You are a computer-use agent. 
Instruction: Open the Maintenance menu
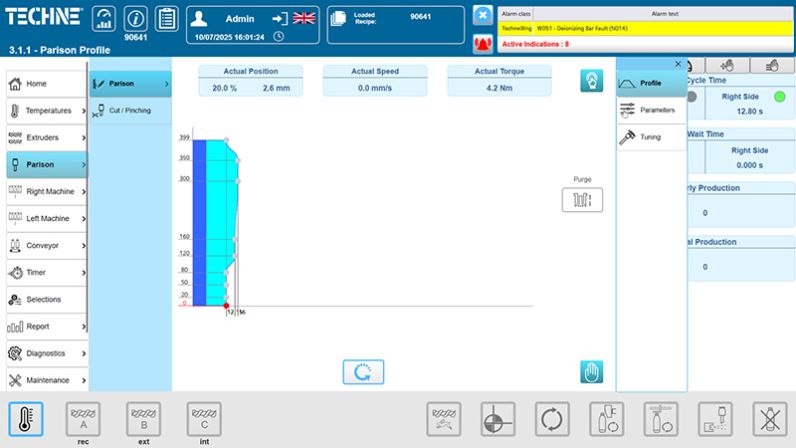(x=47, y=380)
